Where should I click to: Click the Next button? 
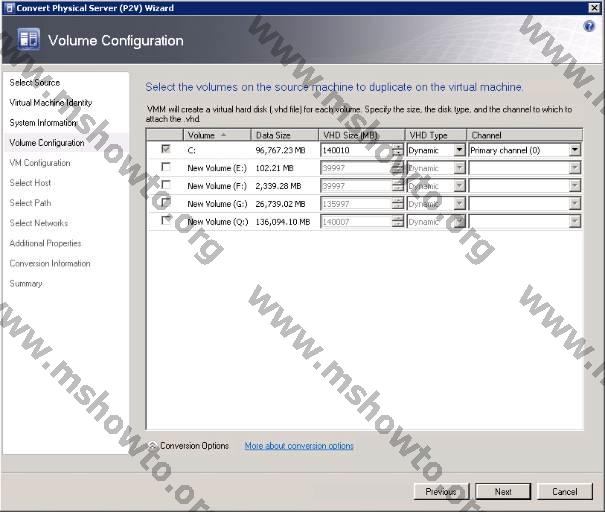[503, 491]
